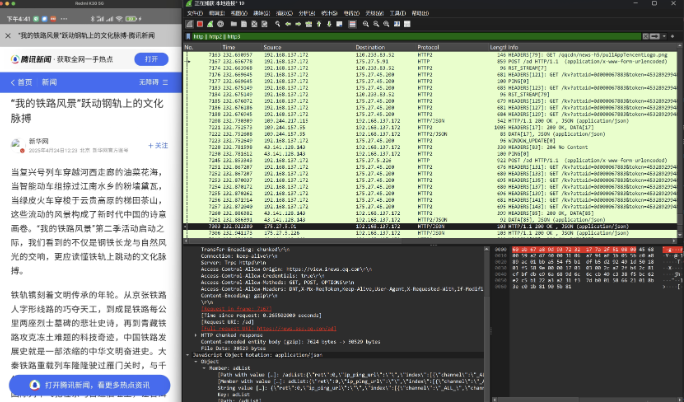Click the packet list vertical scrollbar
This screenshot has height=402, width=684.
pyautogui.click(x=680, y=142)
